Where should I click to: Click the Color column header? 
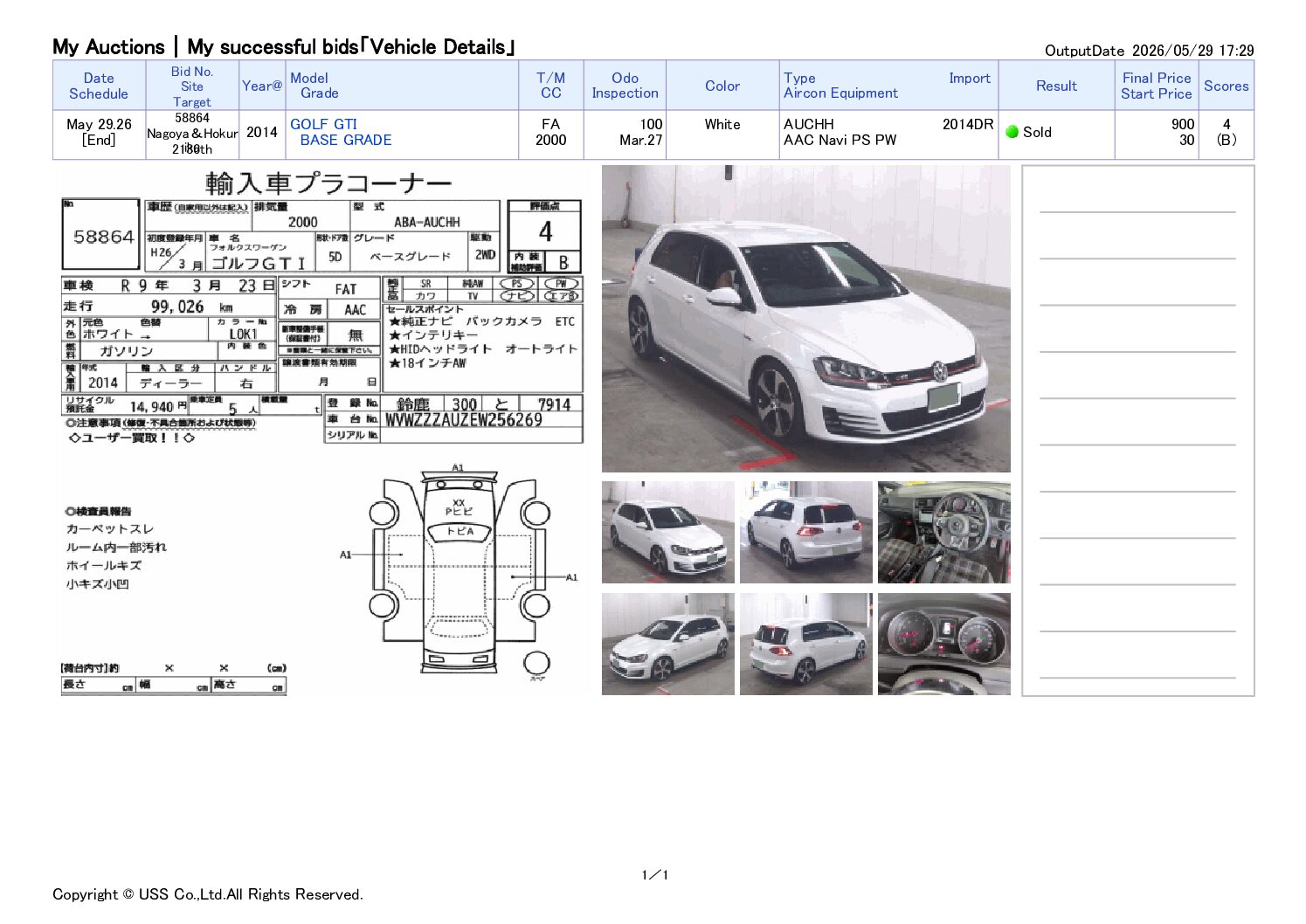(x=722, y=86)
